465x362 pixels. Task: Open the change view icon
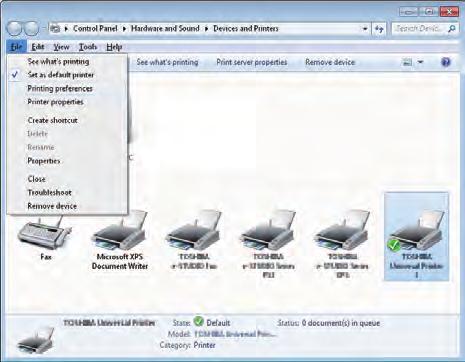[x=407, y=62]
